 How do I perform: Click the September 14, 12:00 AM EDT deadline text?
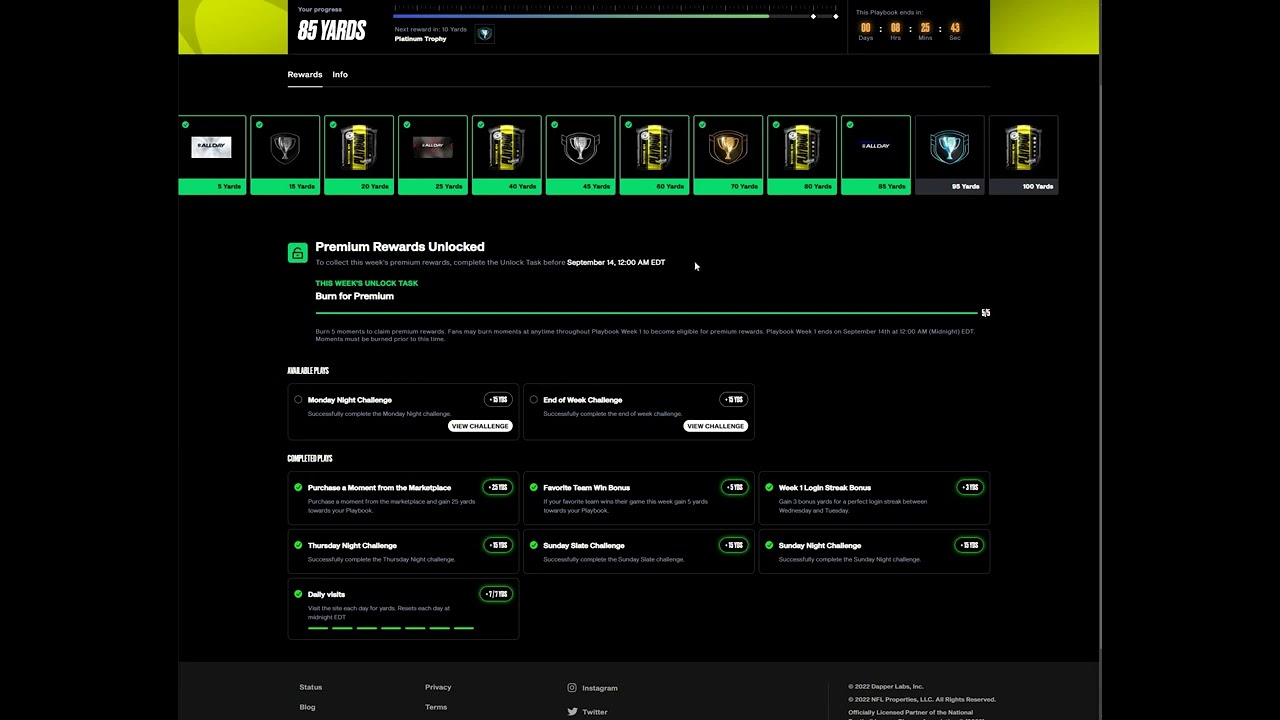tap(616, 263)
